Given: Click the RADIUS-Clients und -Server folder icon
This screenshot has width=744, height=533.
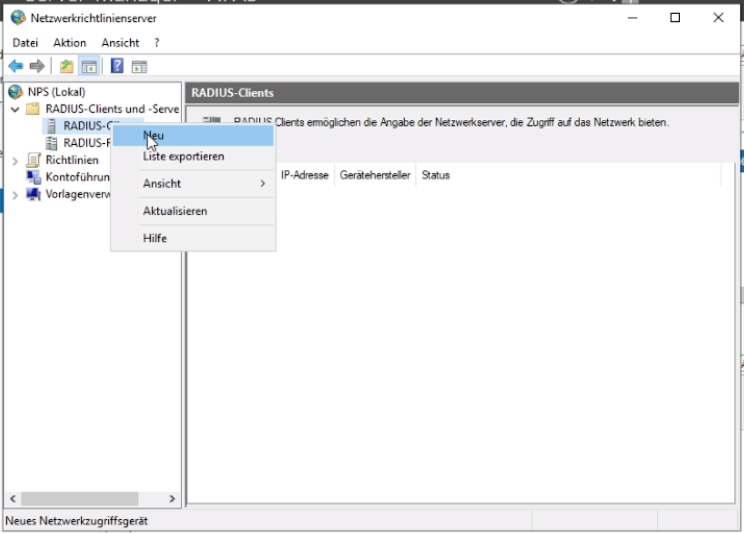Looking at the screenshot, I should pyautogui.click(x=33, y=109).
